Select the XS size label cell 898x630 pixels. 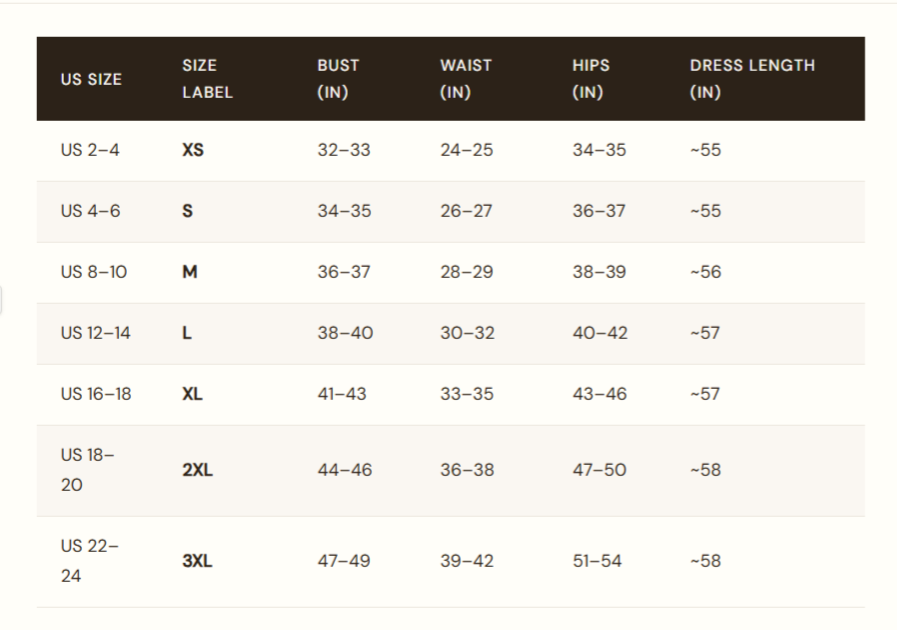coord(193,150)
